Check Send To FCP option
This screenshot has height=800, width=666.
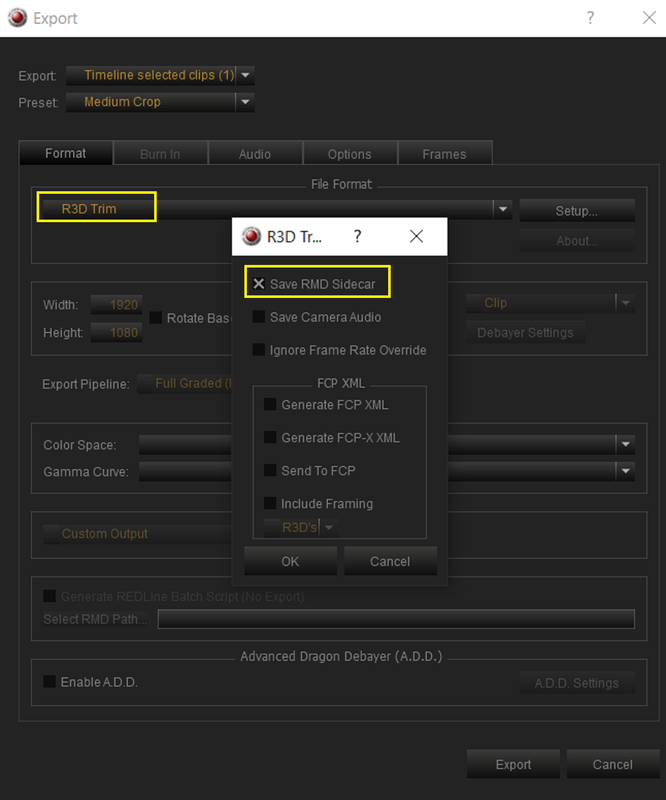270,470
